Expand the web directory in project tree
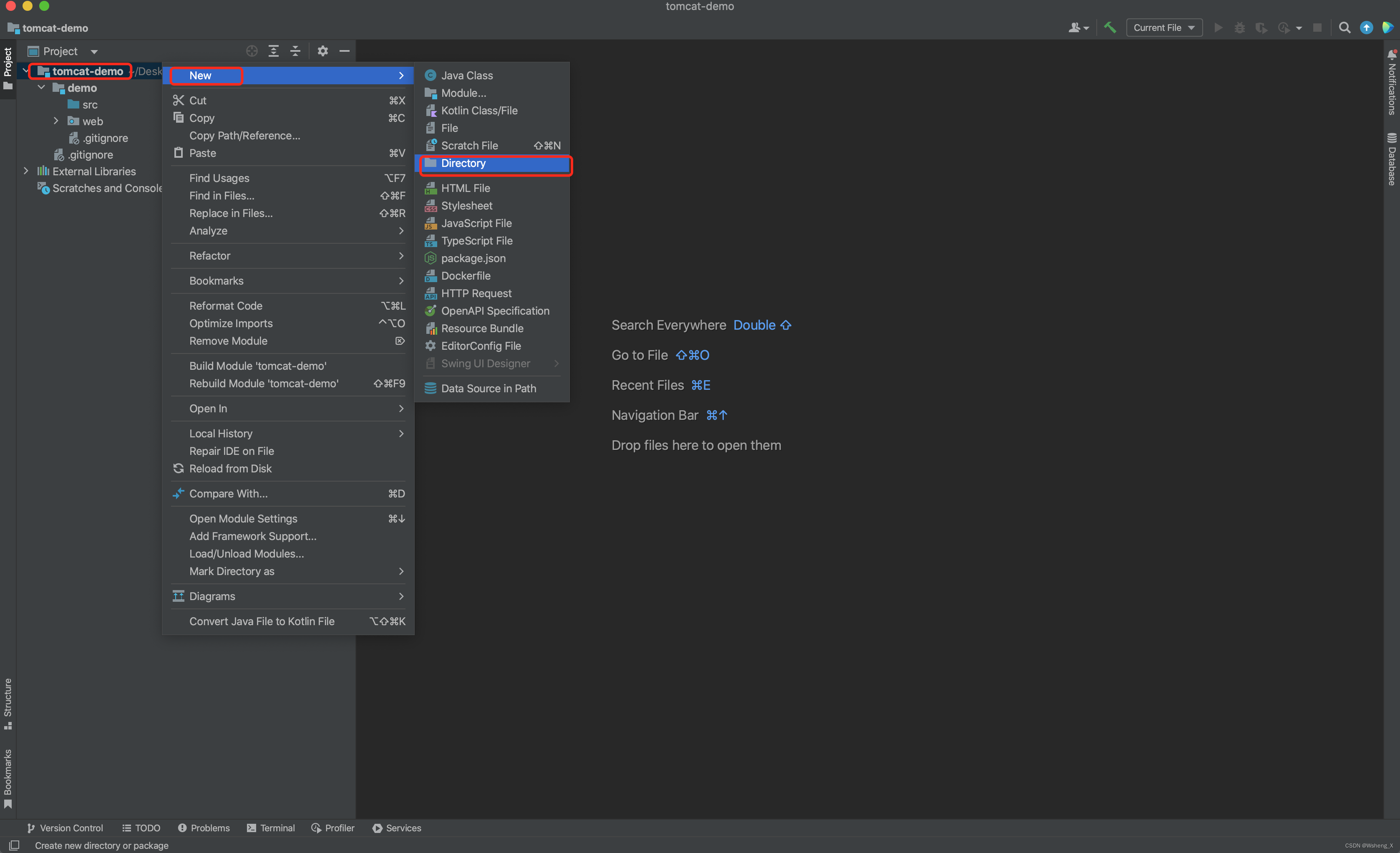 [56, 121]
